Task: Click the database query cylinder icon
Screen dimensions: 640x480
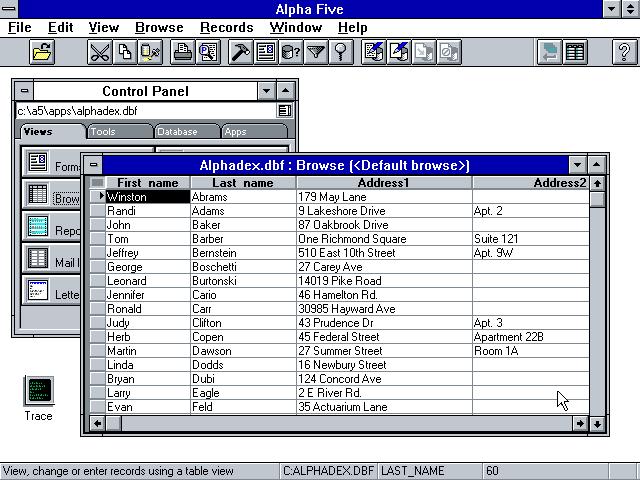Action: pos(291,52)
